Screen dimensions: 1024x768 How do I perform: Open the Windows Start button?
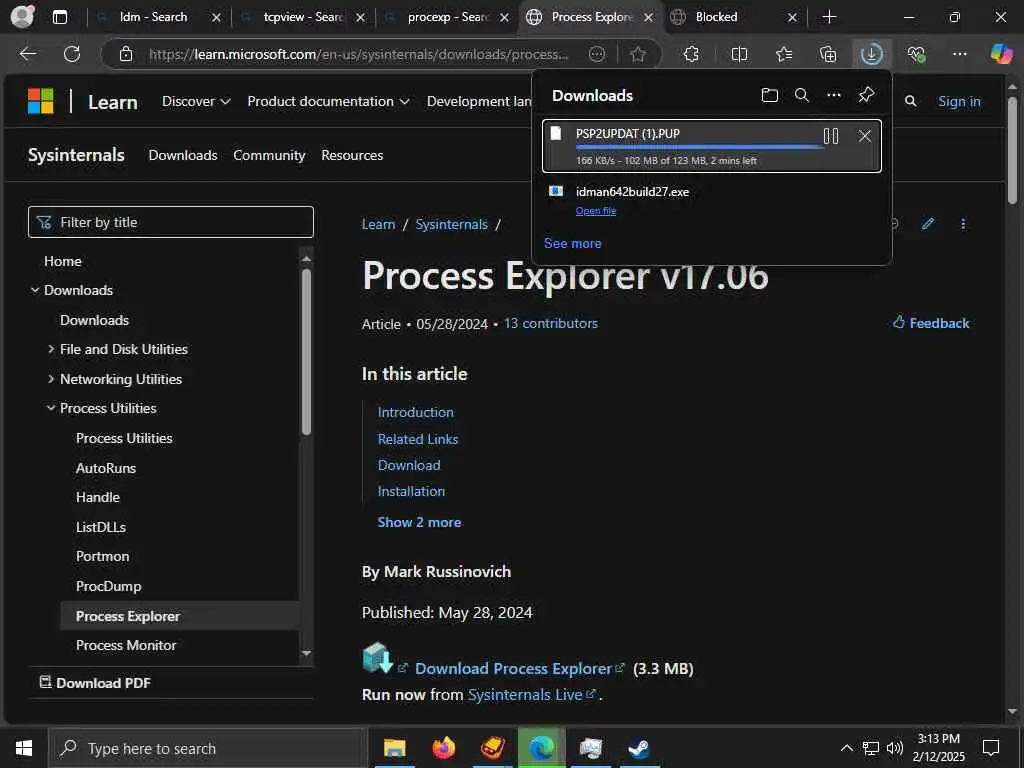pos(24,748)
